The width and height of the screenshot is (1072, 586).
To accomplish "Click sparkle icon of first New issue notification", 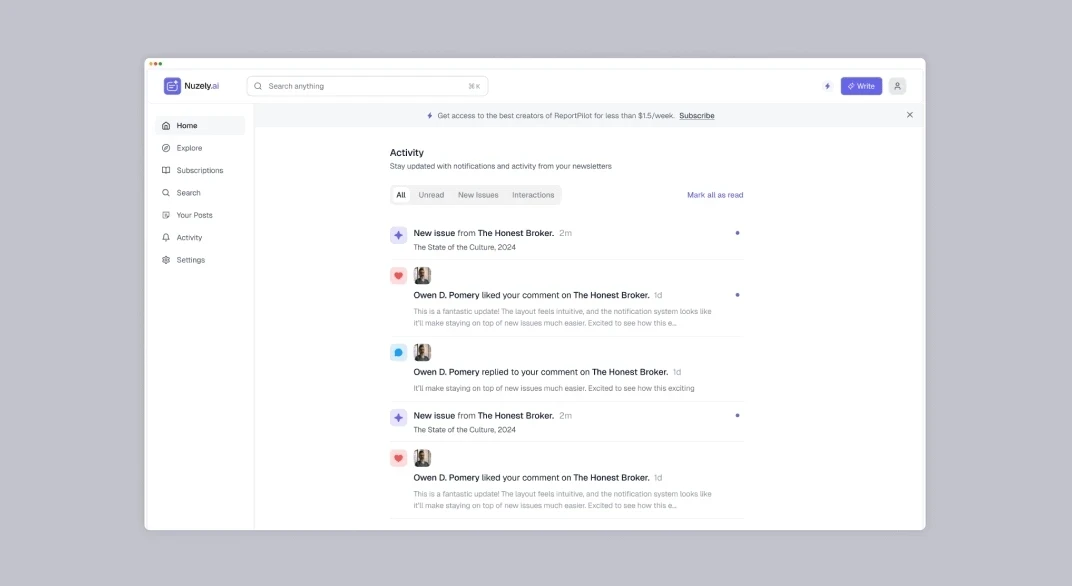I will (399, 235).
